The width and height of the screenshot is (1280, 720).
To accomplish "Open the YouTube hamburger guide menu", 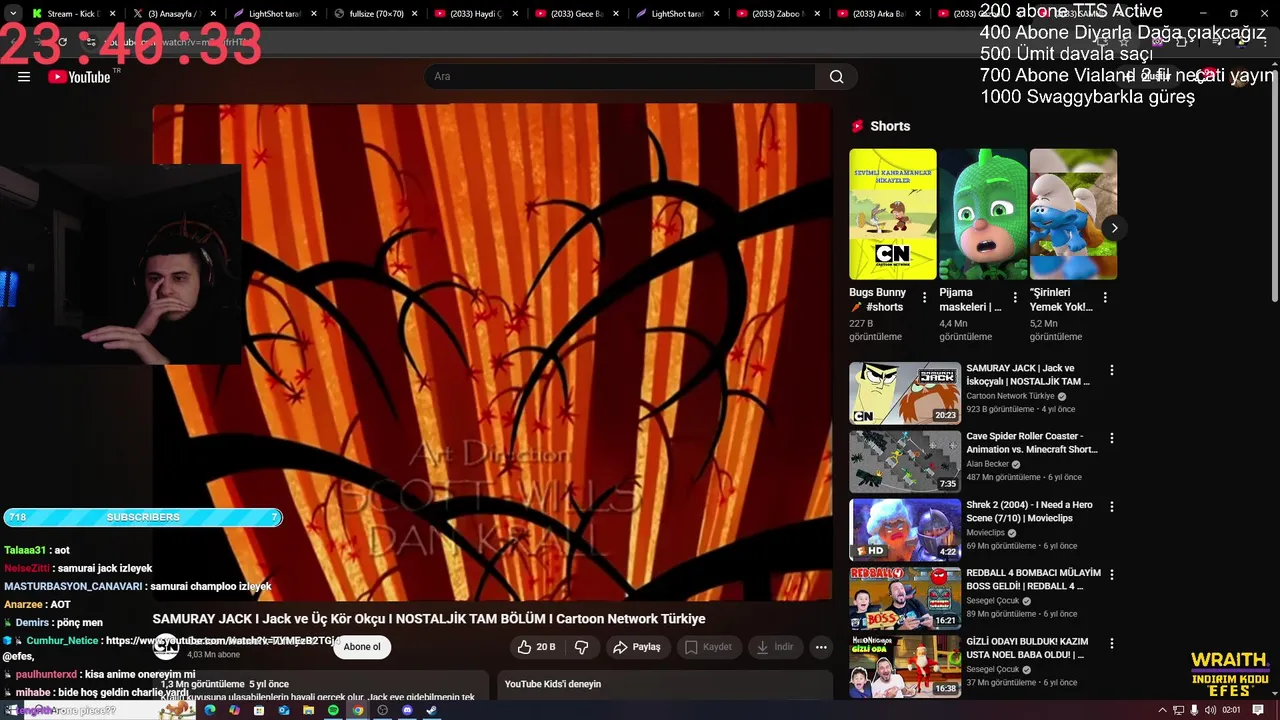I will [24, 77].
